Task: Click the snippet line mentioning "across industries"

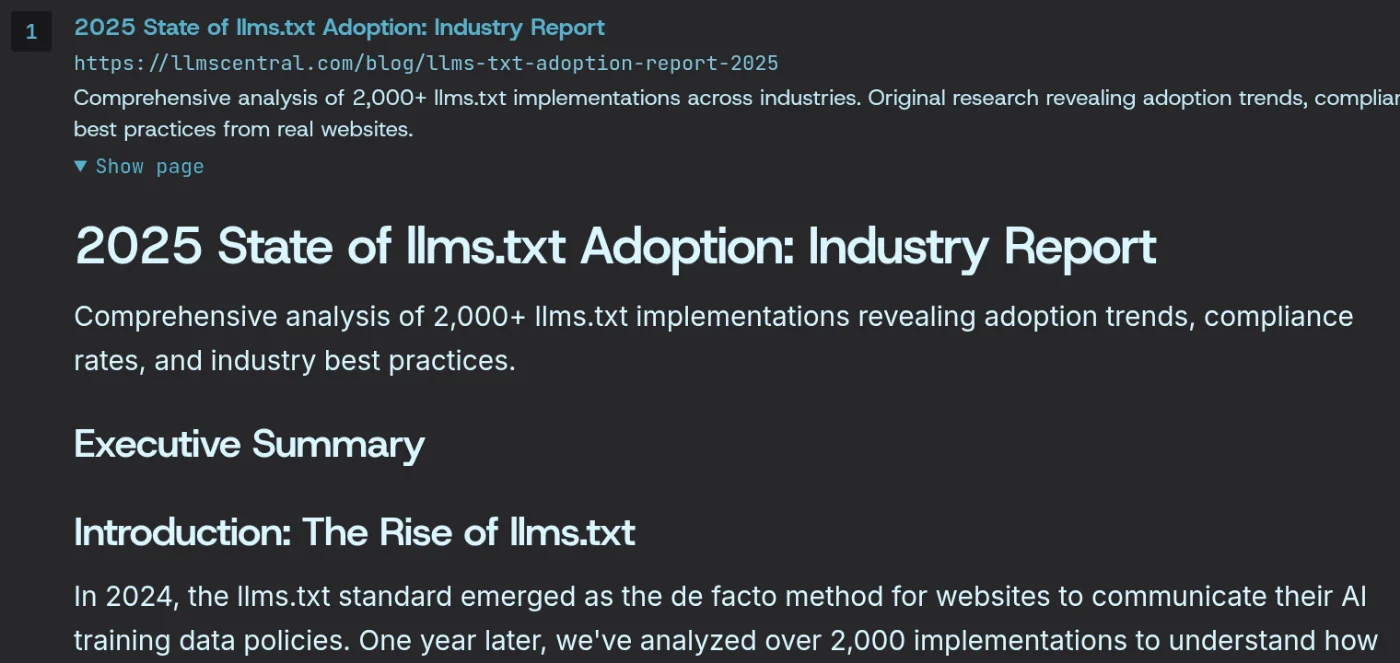Action: point(737,98)
